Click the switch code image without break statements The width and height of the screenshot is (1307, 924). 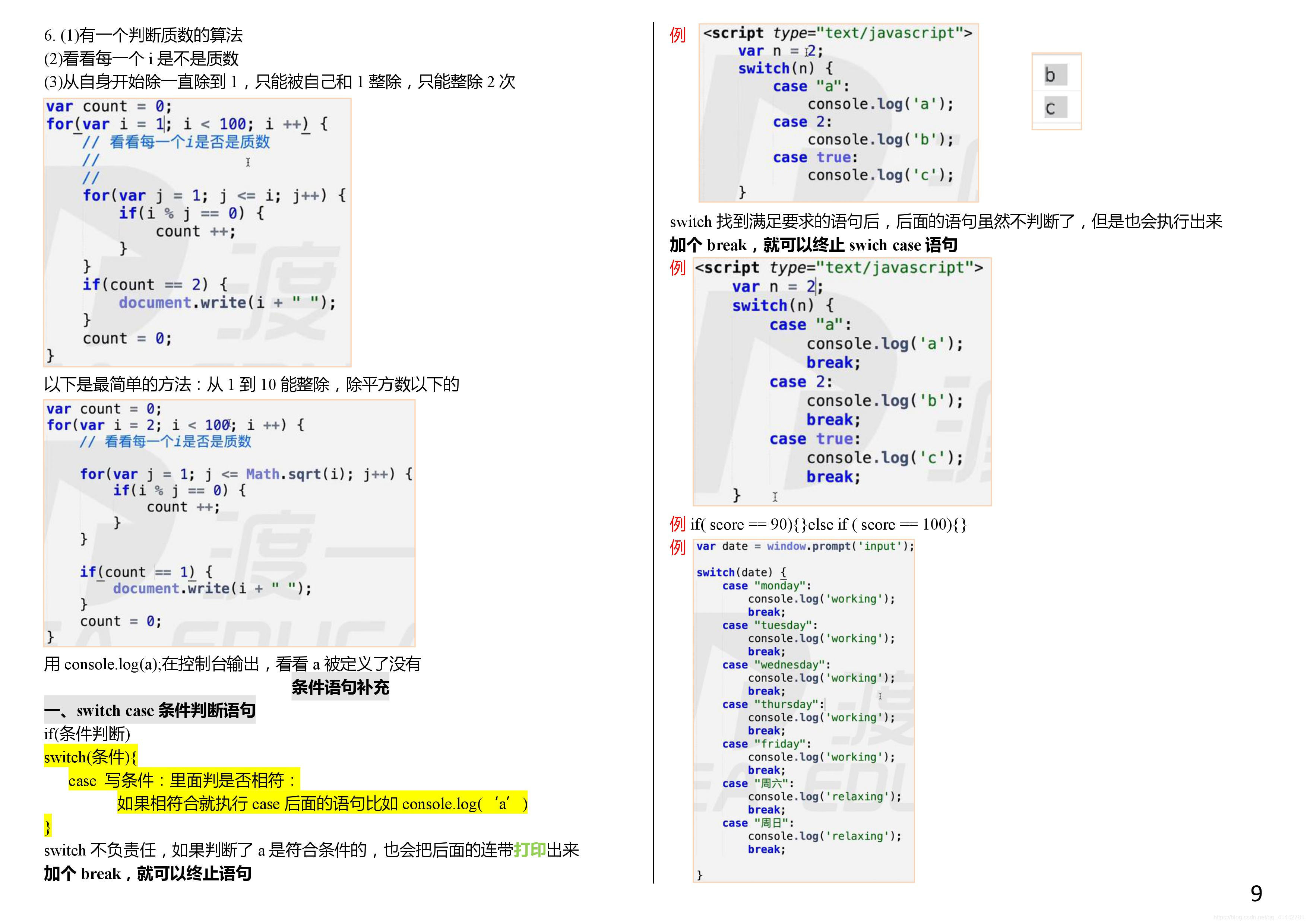[839, 112]
